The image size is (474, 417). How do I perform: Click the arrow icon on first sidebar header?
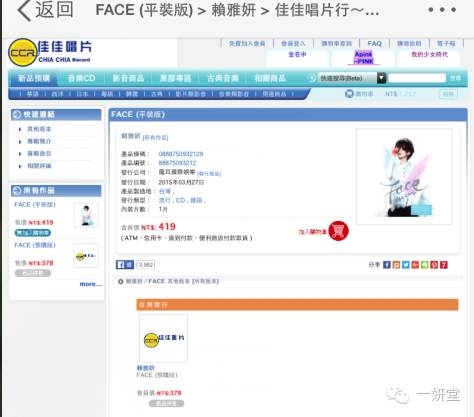(x=16, y=115)
